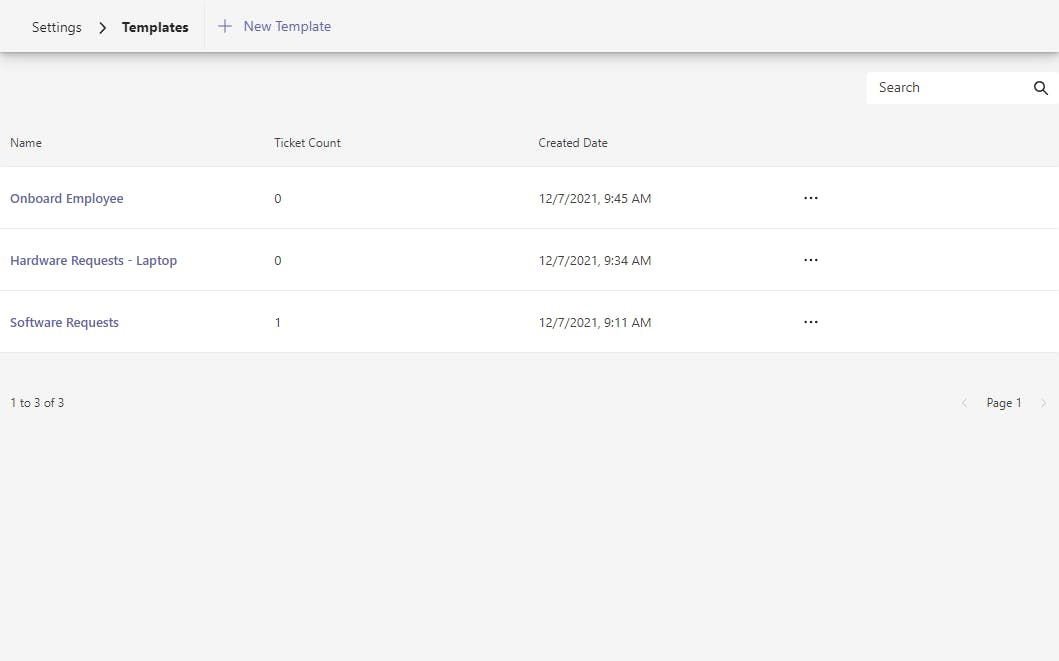Click the Page 1 indicator

click(x=1004, y=403)
